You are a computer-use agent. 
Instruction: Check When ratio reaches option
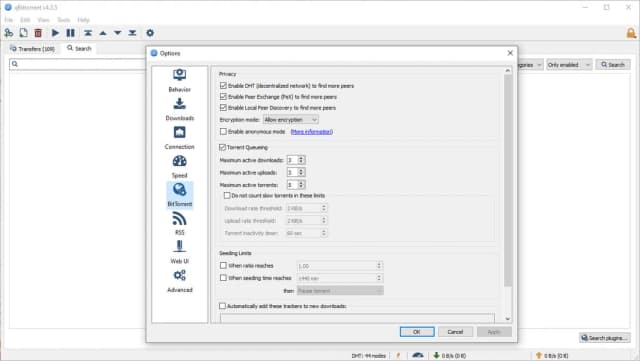(x=223, y=265)
